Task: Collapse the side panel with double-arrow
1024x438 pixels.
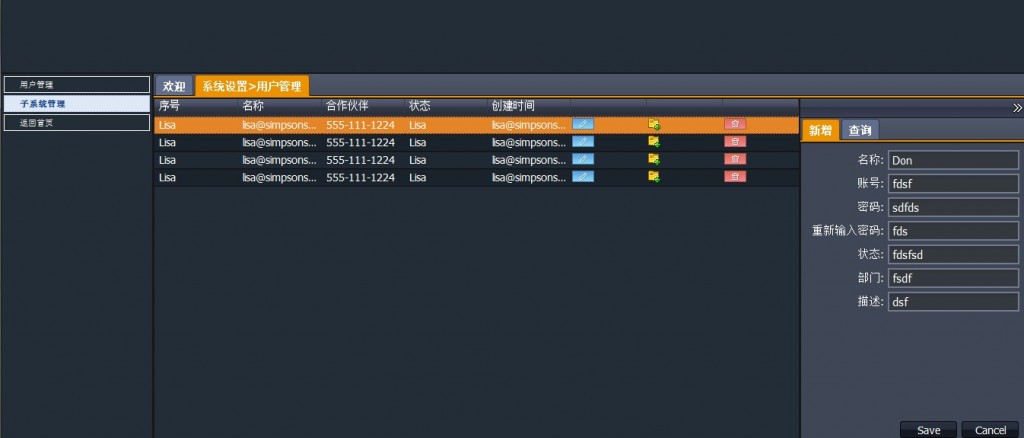Action: coord(1017,108)
